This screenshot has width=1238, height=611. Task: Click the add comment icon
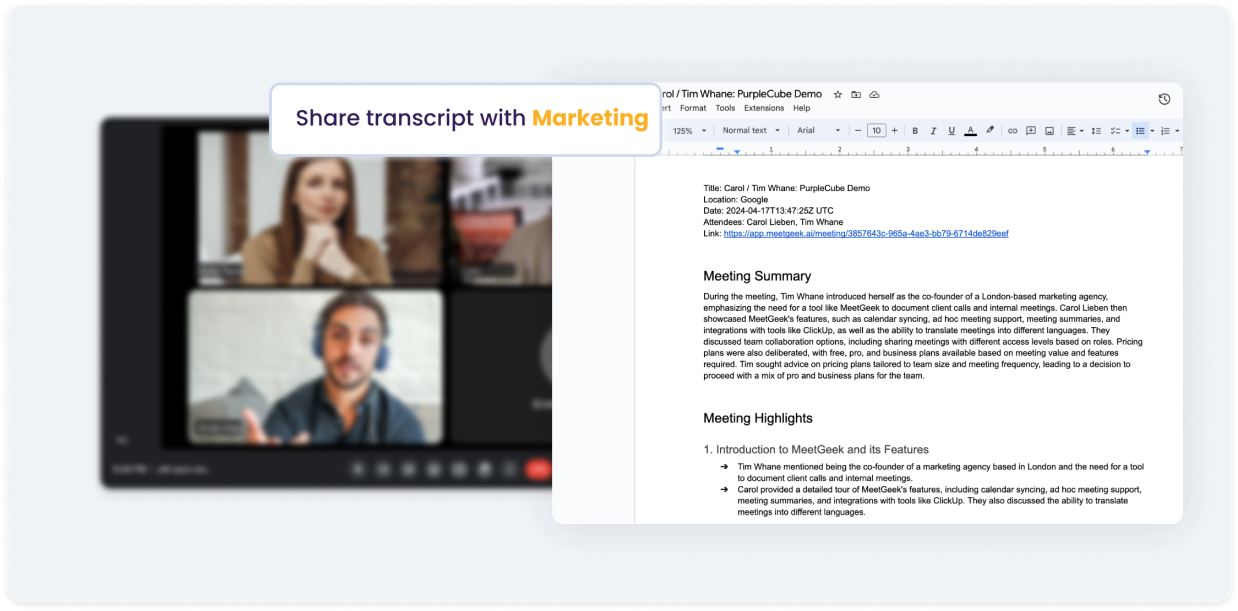pyautogui.click(x=1030, y=130)
